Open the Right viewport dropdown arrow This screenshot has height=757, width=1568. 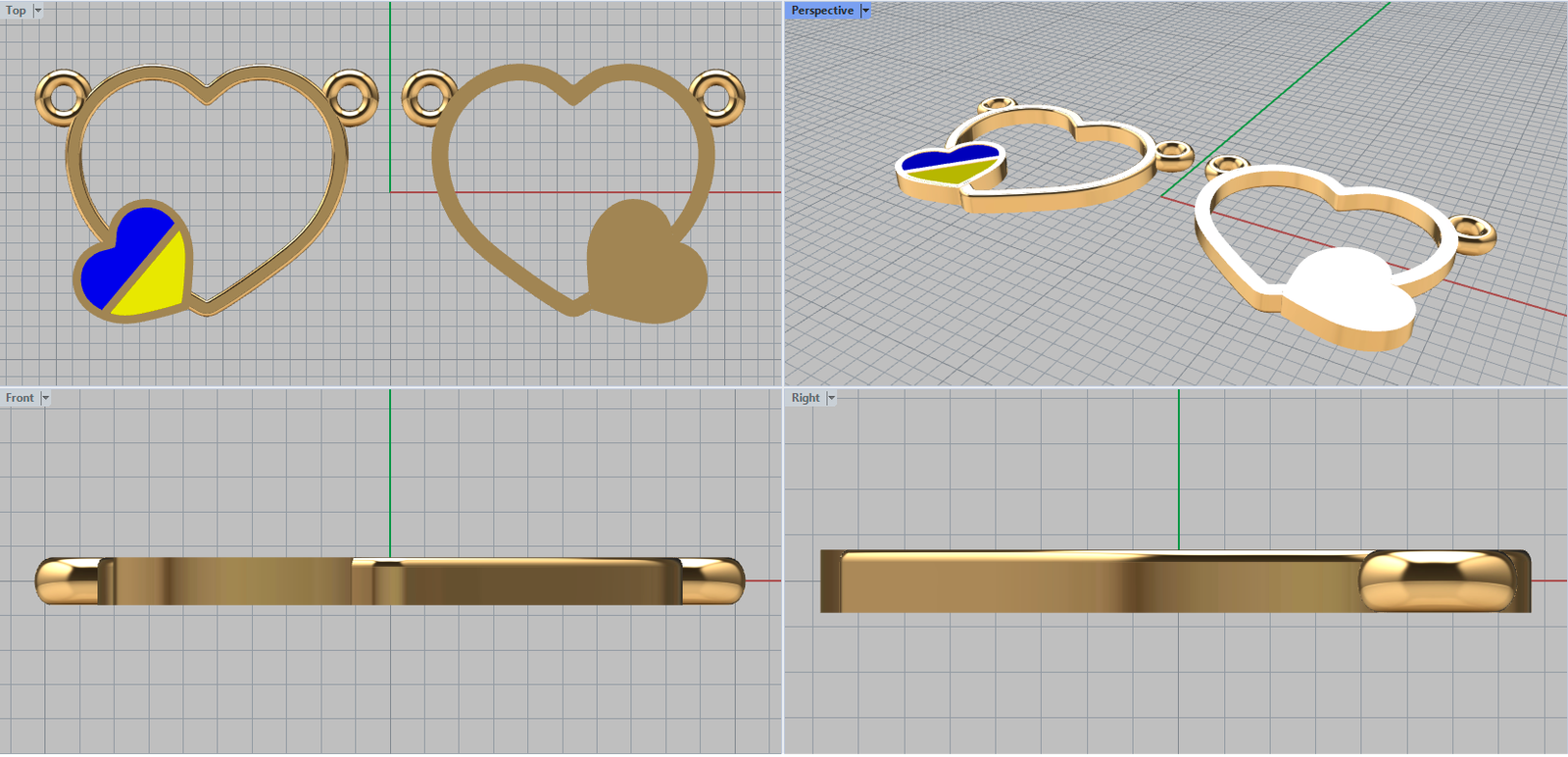click(x=831, y=398)
